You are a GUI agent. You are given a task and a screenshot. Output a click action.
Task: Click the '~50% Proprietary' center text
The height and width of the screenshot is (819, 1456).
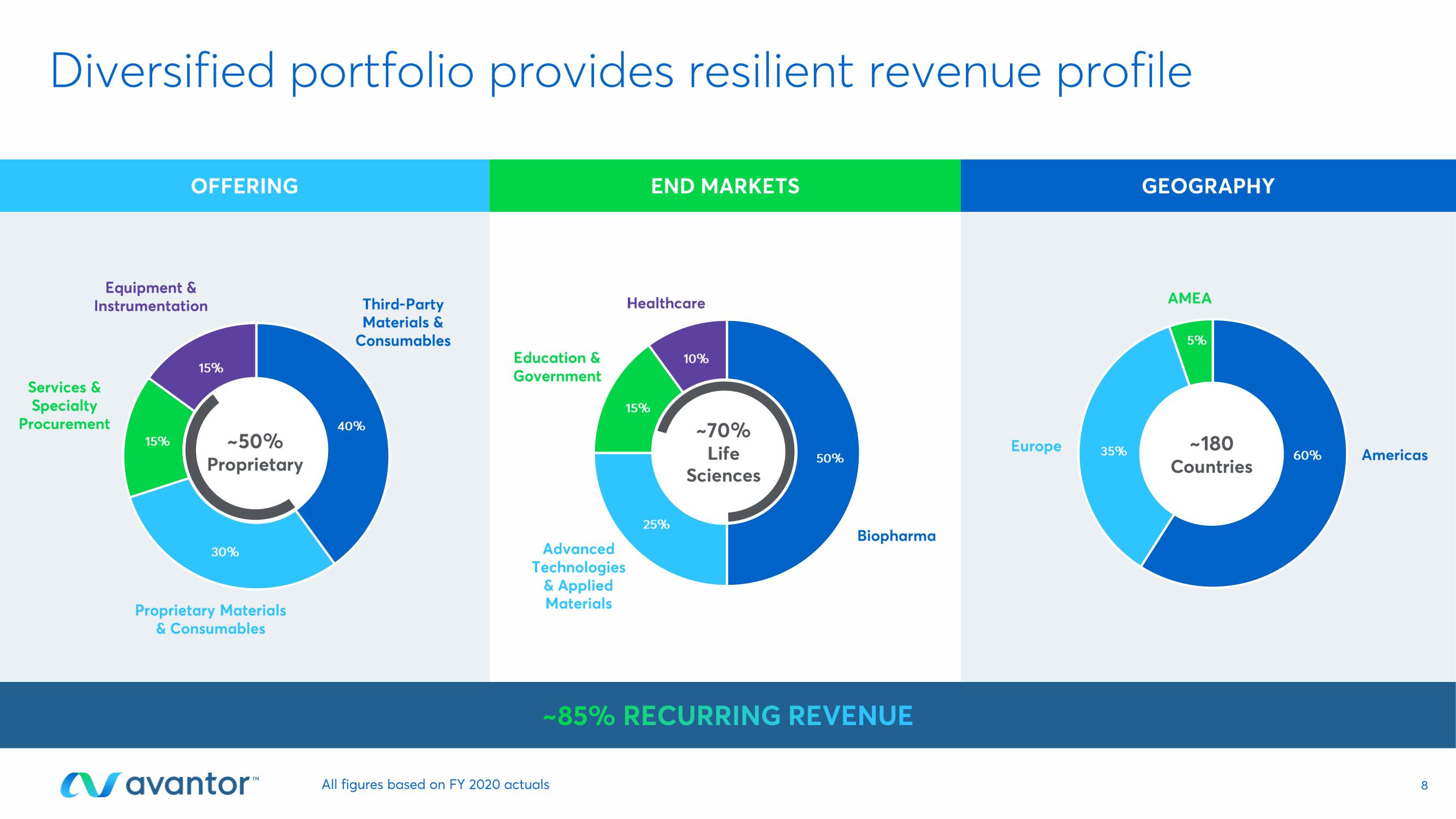pyautogui.click(x=255, y=453)
